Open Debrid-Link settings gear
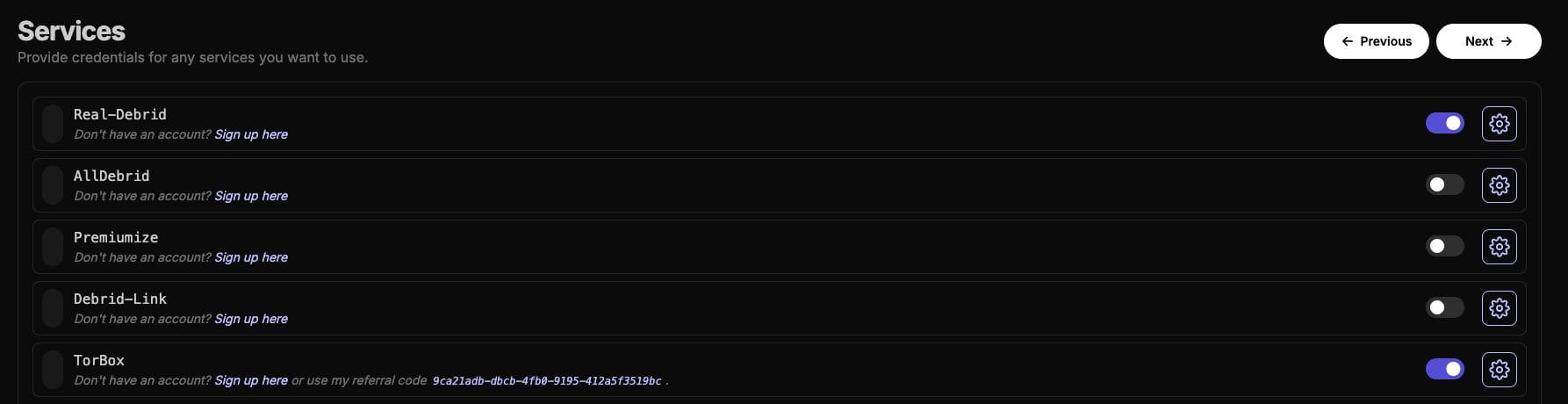 point(1499,308)
